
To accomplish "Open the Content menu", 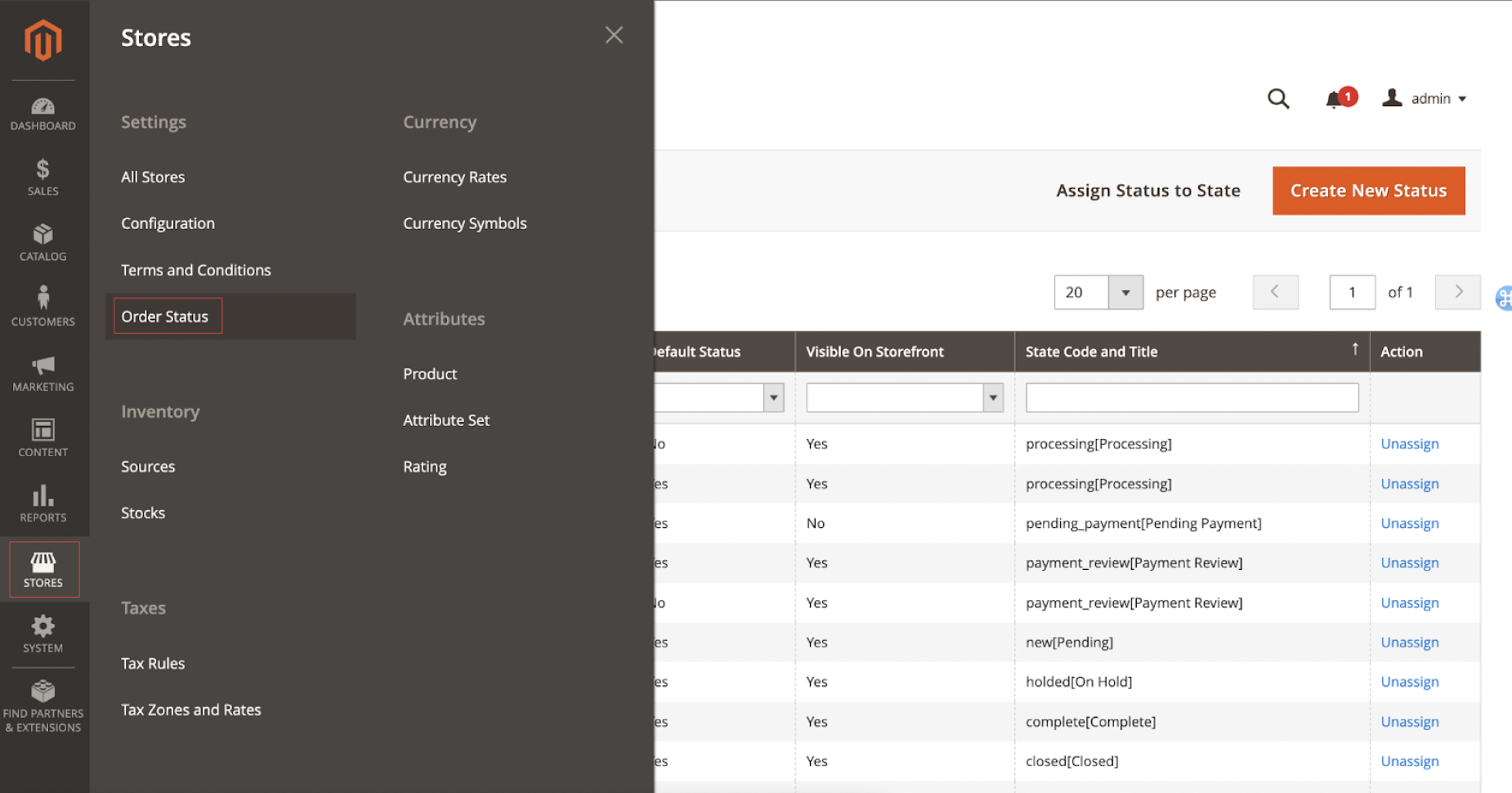I will point(43,438).
